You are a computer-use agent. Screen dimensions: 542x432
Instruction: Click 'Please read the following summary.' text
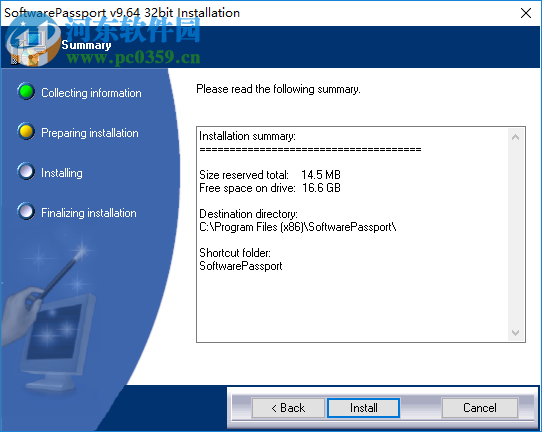[278, 89]
